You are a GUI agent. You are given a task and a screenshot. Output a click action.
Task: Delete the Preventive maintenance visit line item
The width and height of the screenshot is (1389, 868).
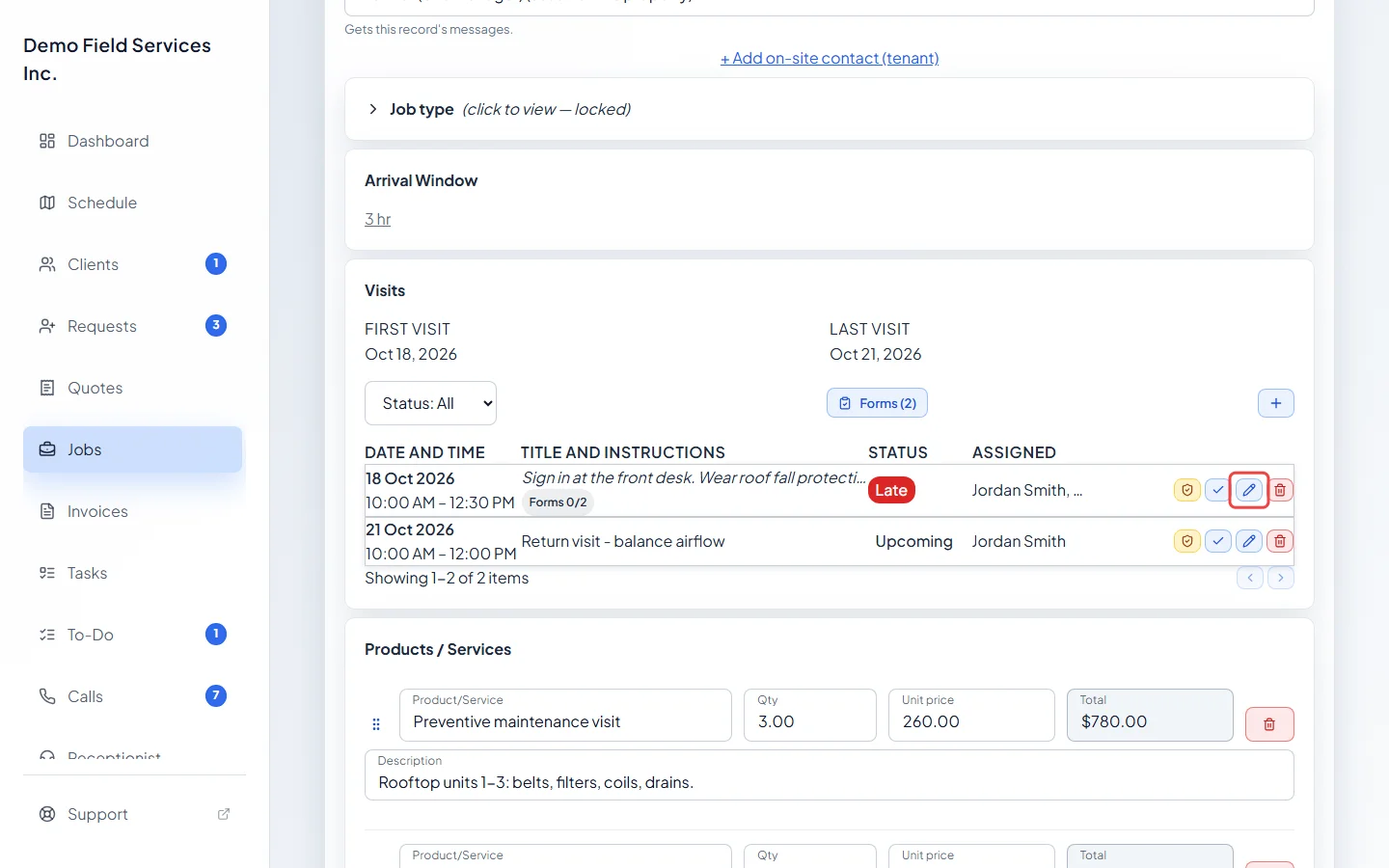point(1269,724)
